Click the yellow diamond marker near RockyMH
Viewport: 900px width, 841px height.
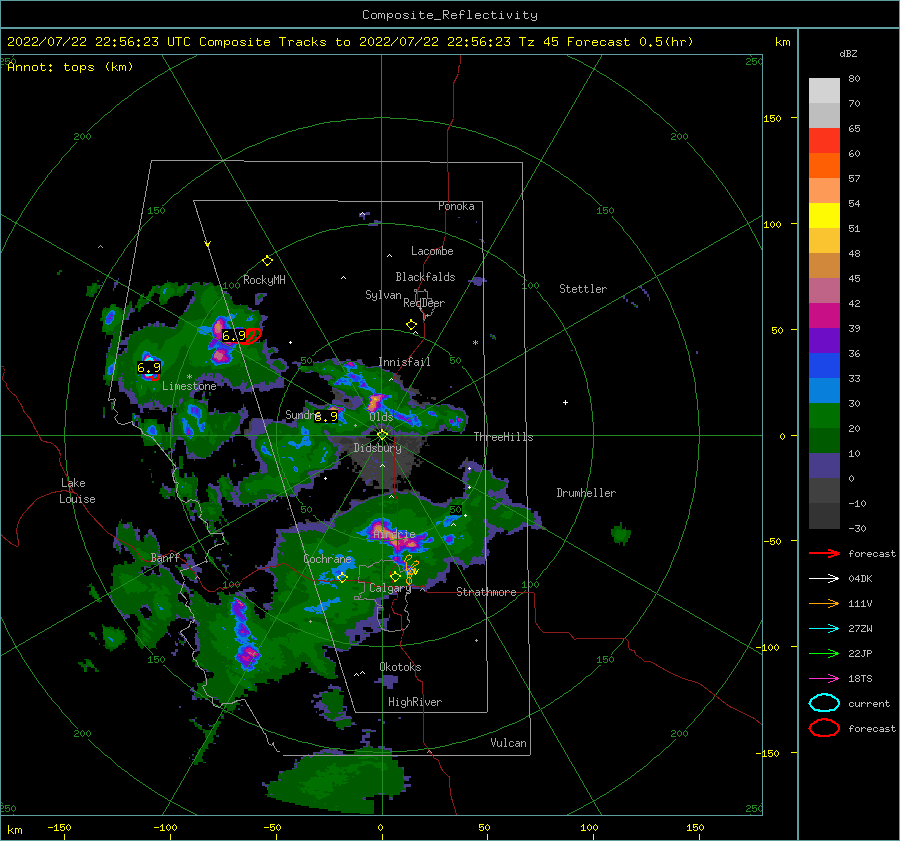coord(267,261)
